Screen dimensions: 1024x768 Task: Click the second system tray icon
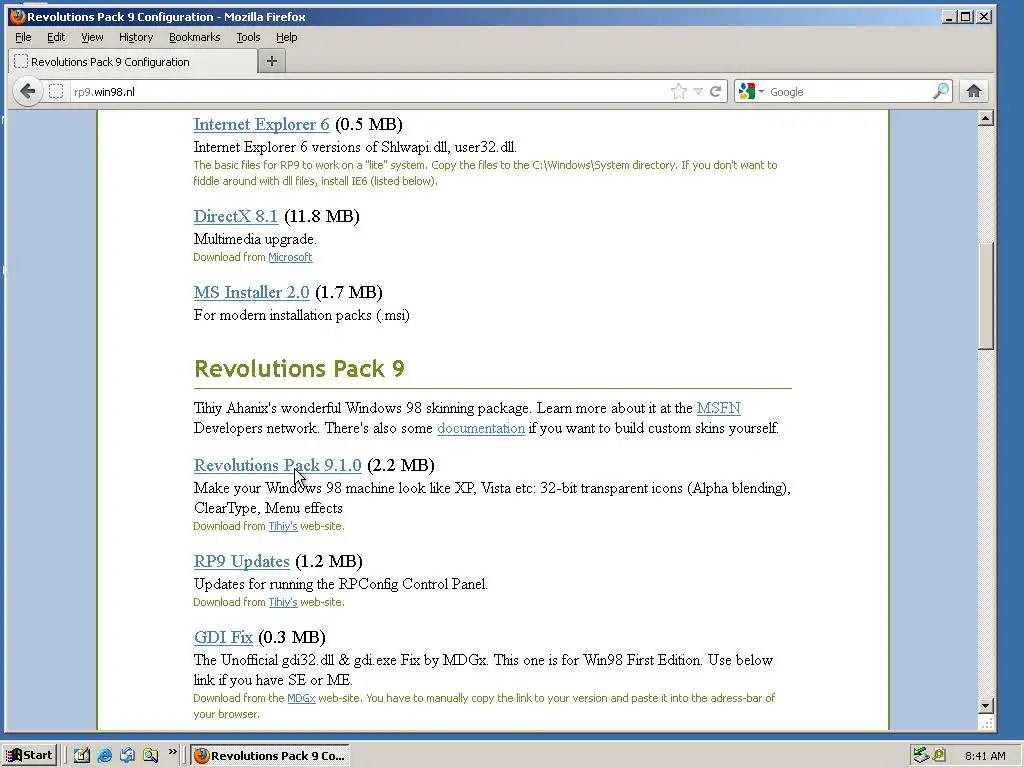[x=939, y=755]
